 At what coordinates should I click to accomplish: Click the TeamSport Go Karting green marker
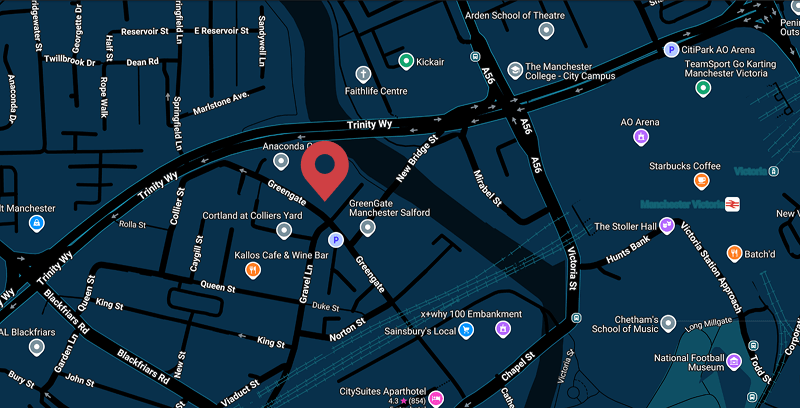(x=703, y=88)
